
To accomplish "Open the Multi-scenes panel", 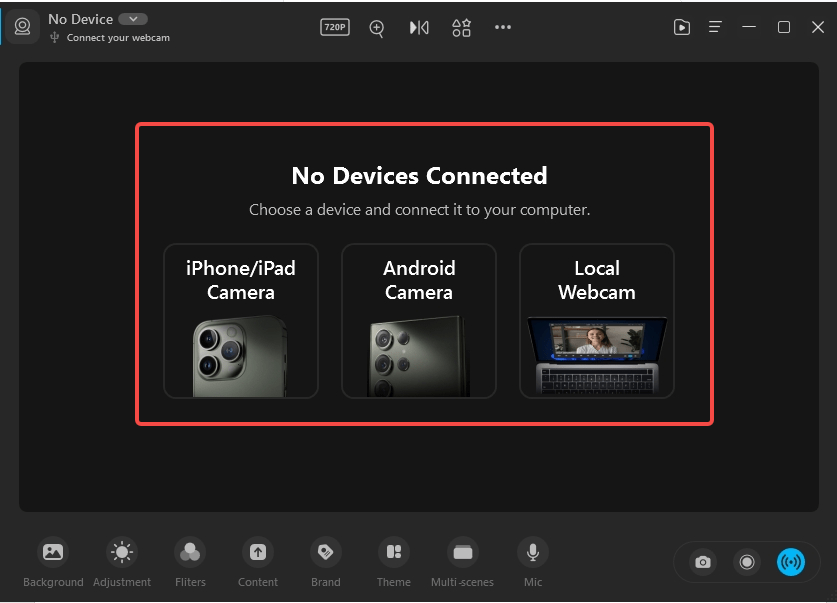I will coord(461,551).
